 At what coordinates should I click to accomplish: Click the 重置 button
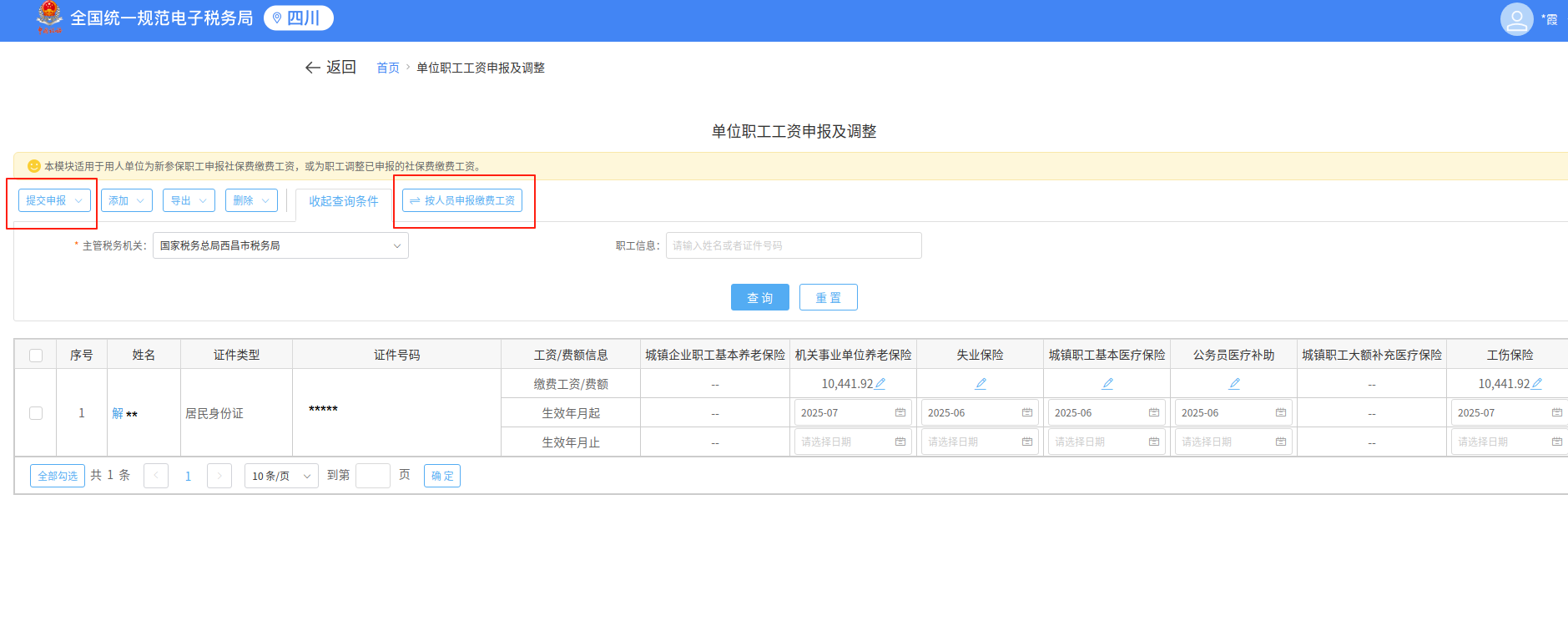pyautogui.click(x=828, y=297)
